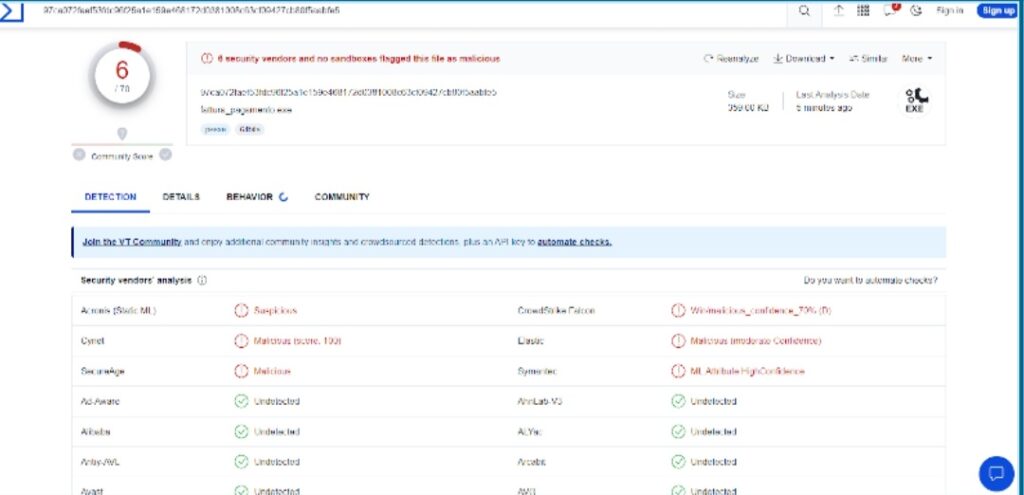Click the search magnifier icon
Image resolution: width=1024 pixels, height=495 pixels.
(805, 11)
